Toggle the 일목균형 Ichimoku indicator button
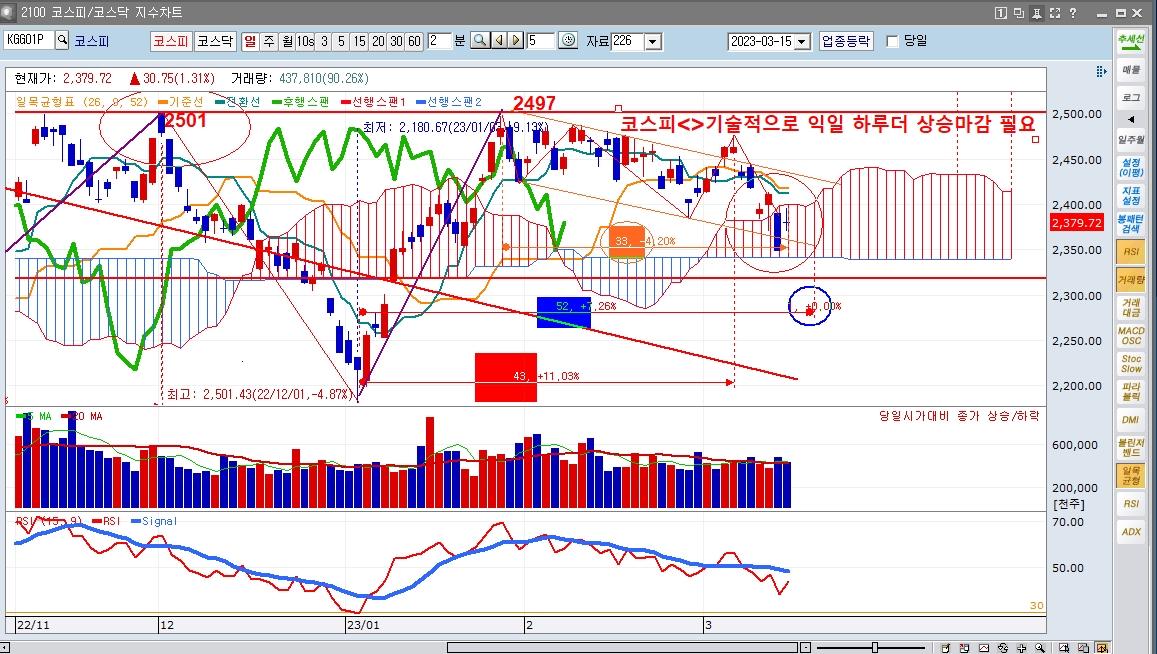Image resolution: width=1157 pixels, height=654 pixels. click(x=1130, y=476)
